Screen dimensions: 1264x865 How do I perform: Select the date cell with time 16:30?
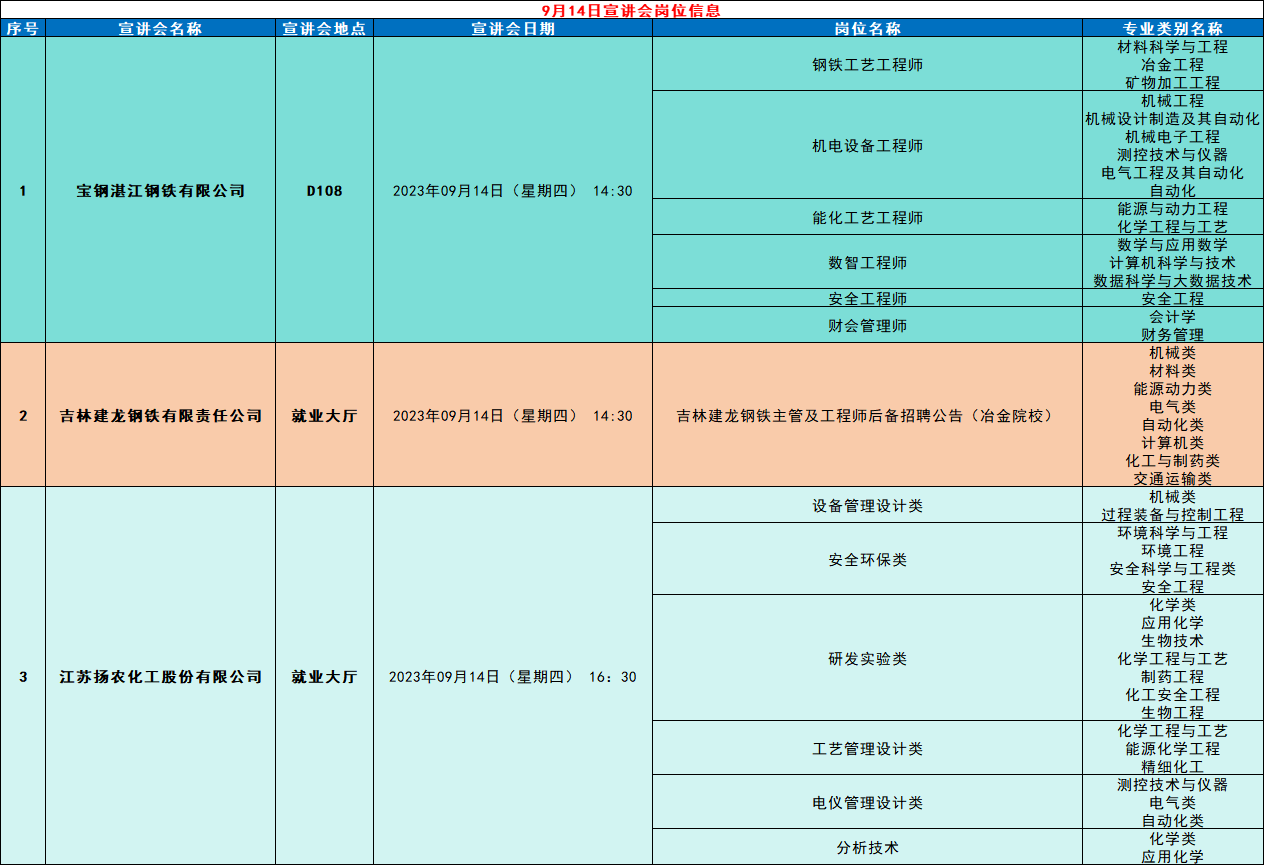tap(512, 677)
